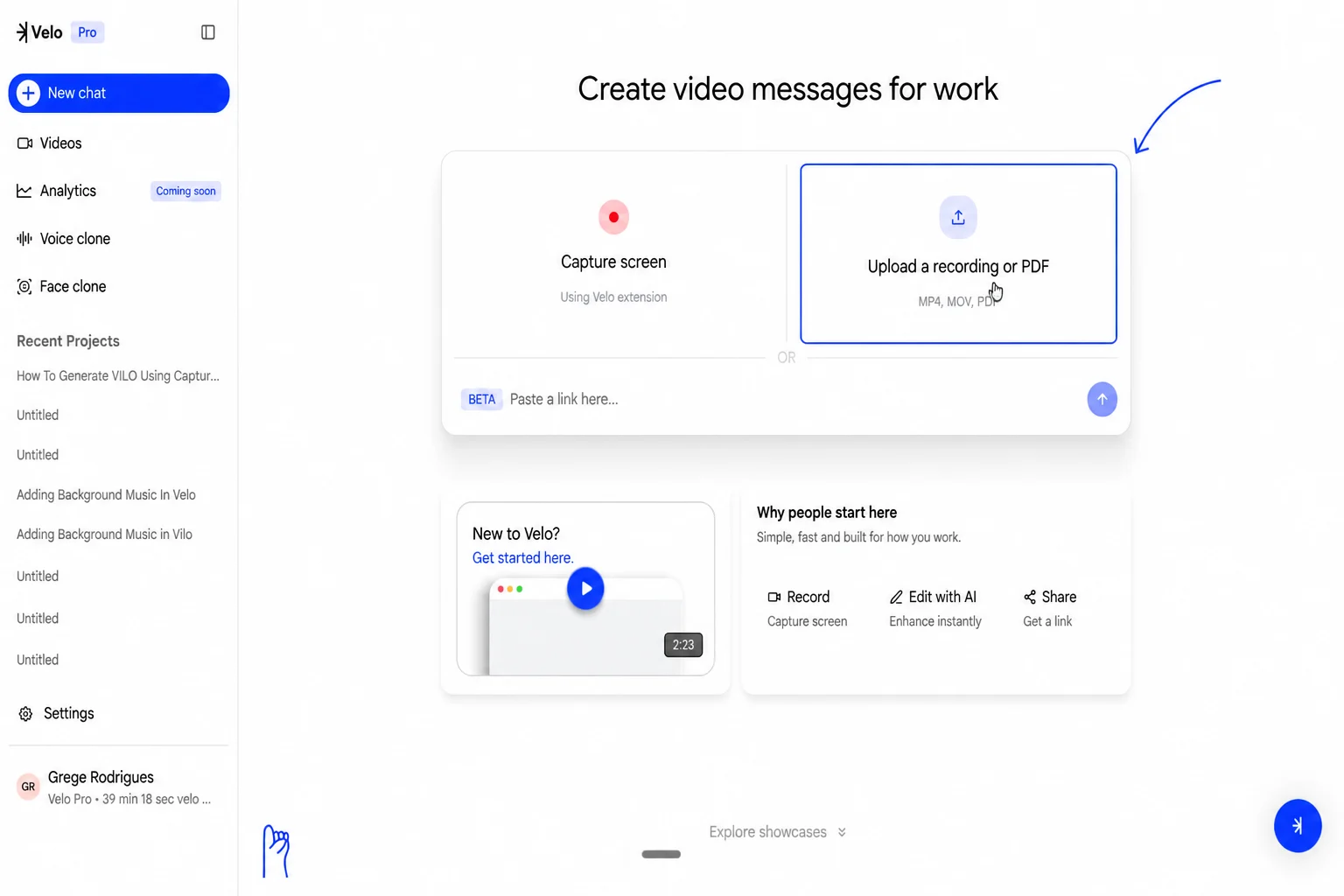Click the Record camera icon
1344x896 pixels.
click(773, 597)
